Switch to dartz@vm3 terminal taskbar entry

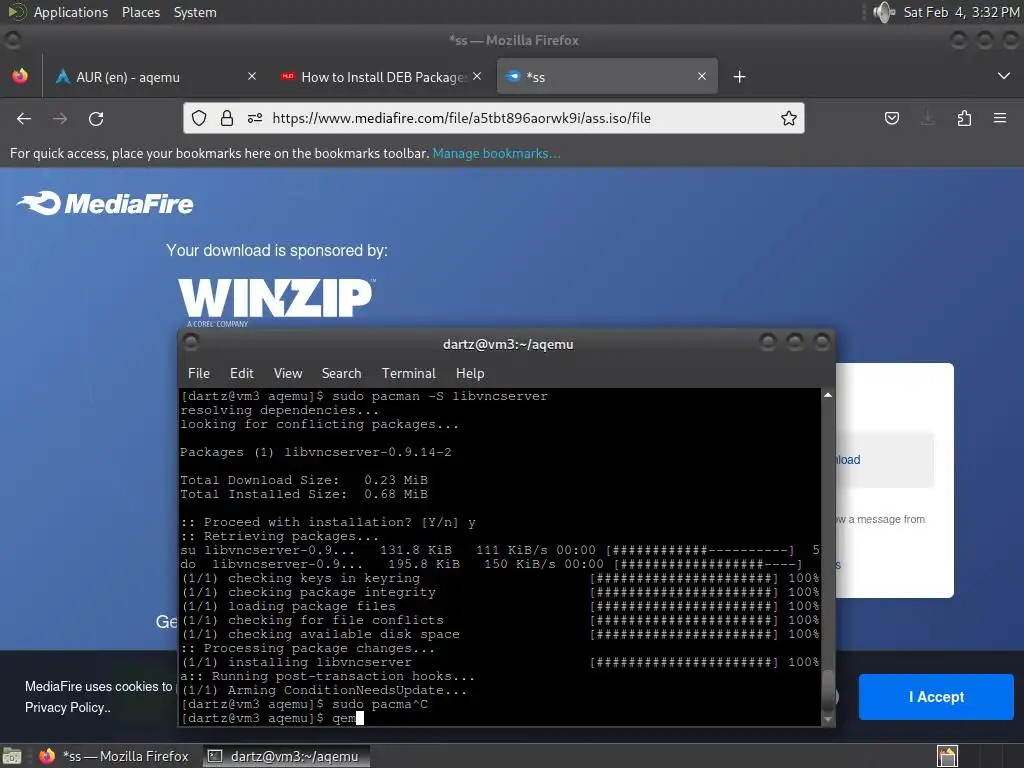286,756
